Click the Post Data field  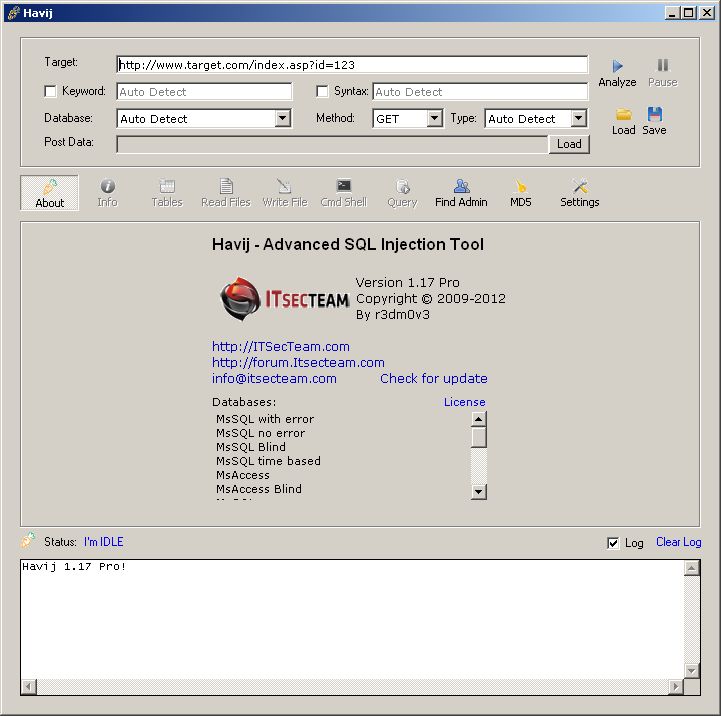click(x=332, y=144)
